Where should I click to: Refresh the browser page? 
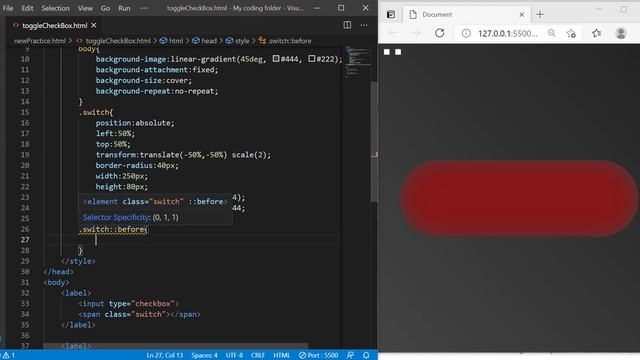tap(440, 33)
